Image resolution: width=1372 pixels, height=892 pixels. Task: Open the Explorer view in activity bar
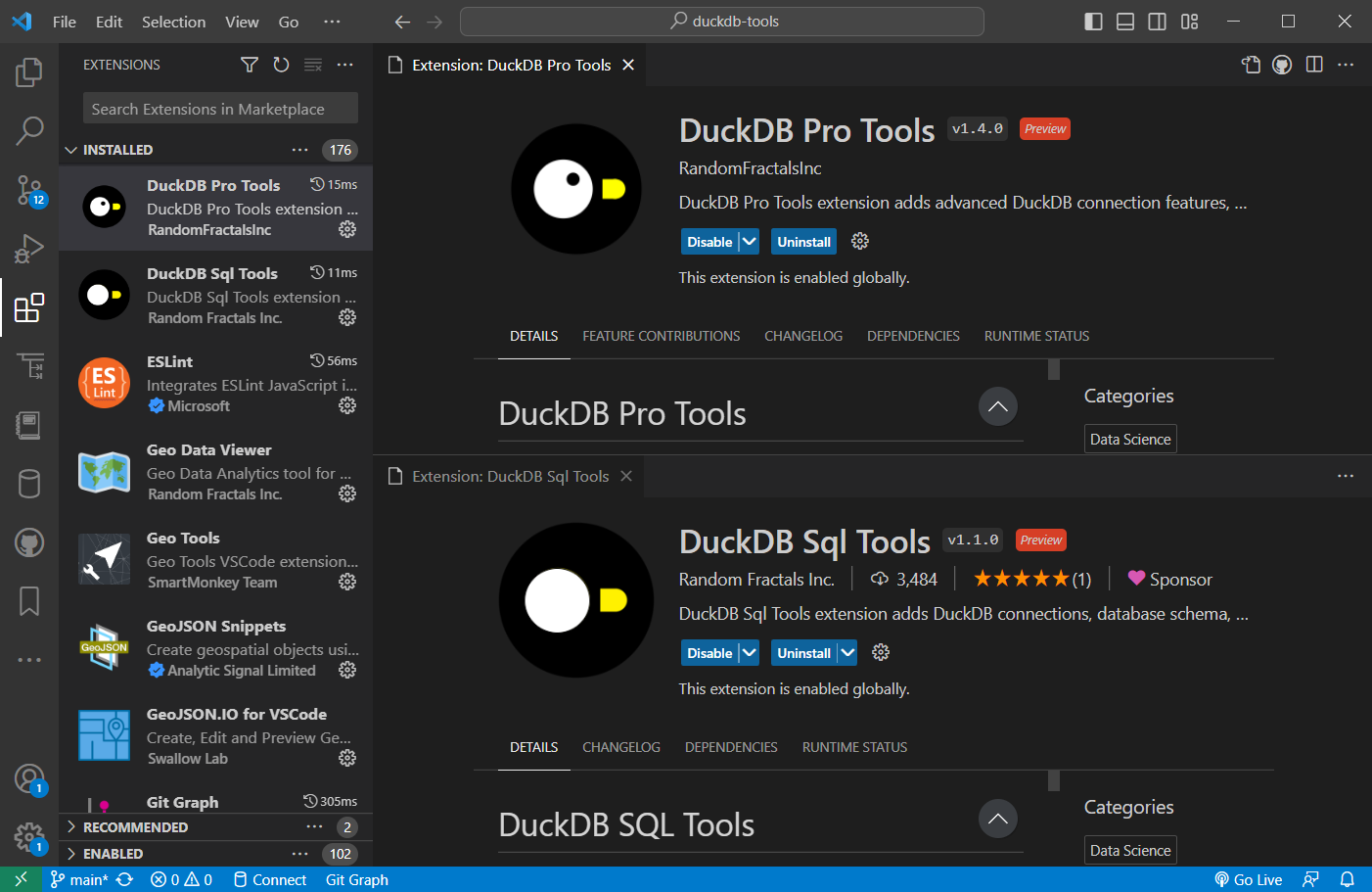point(29,71)
